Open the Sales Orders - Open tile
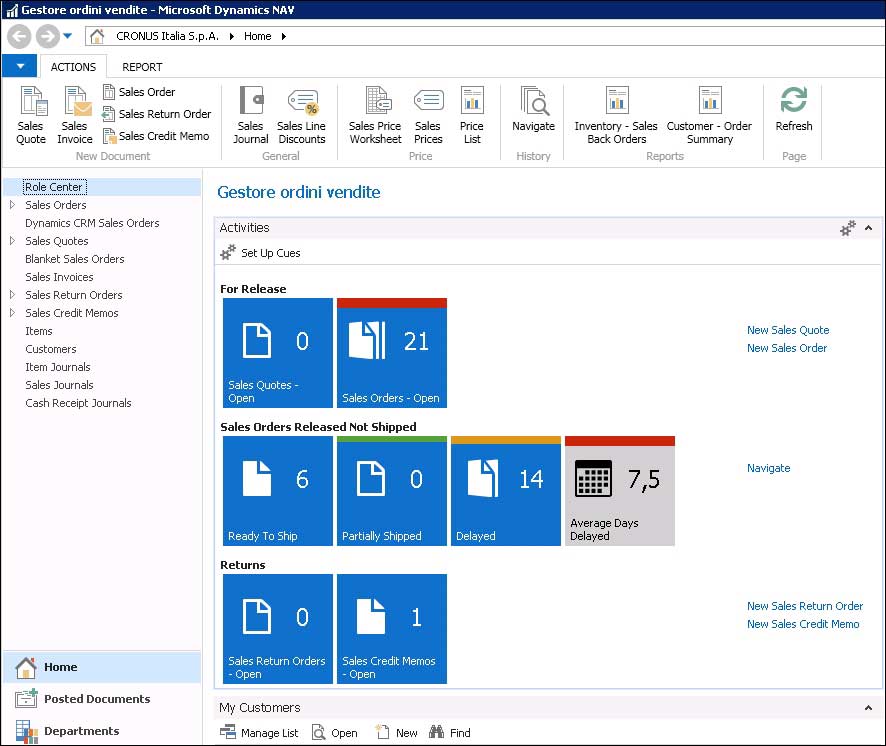886x746 pixels. pyautogui.click(x=392, y=353)
